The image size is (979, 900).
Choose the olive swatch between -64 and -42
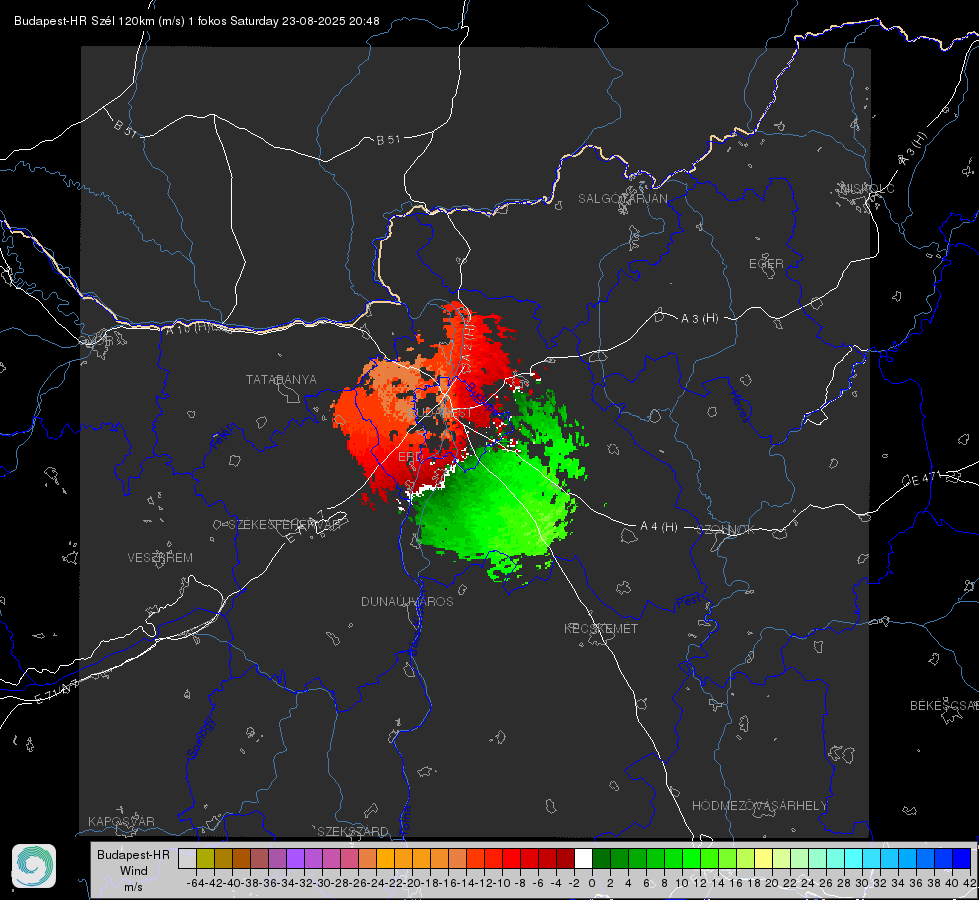click(x=205, y=858)
